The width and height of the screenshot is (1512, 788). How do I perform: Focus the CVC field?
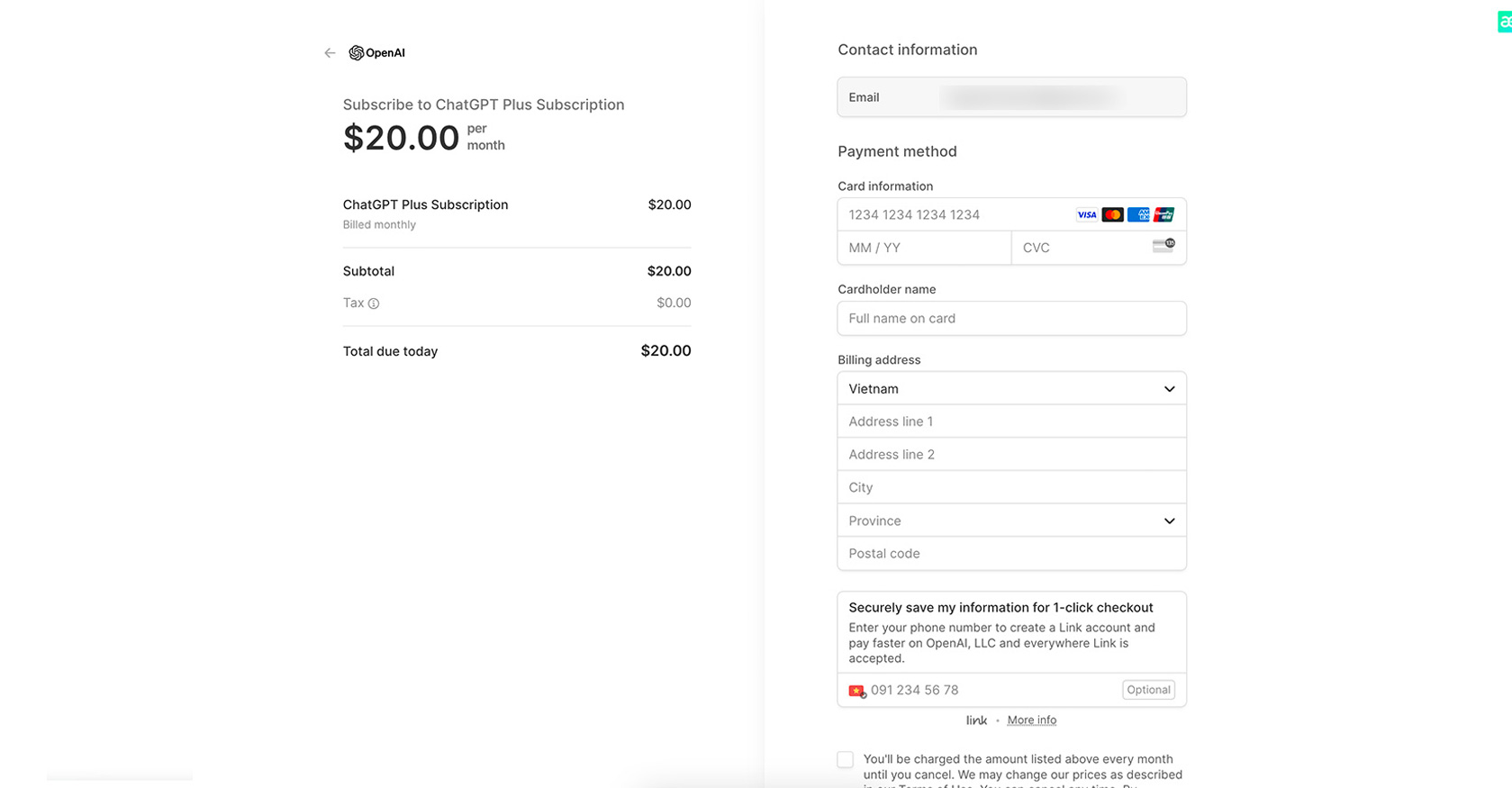pos(1099,248)
